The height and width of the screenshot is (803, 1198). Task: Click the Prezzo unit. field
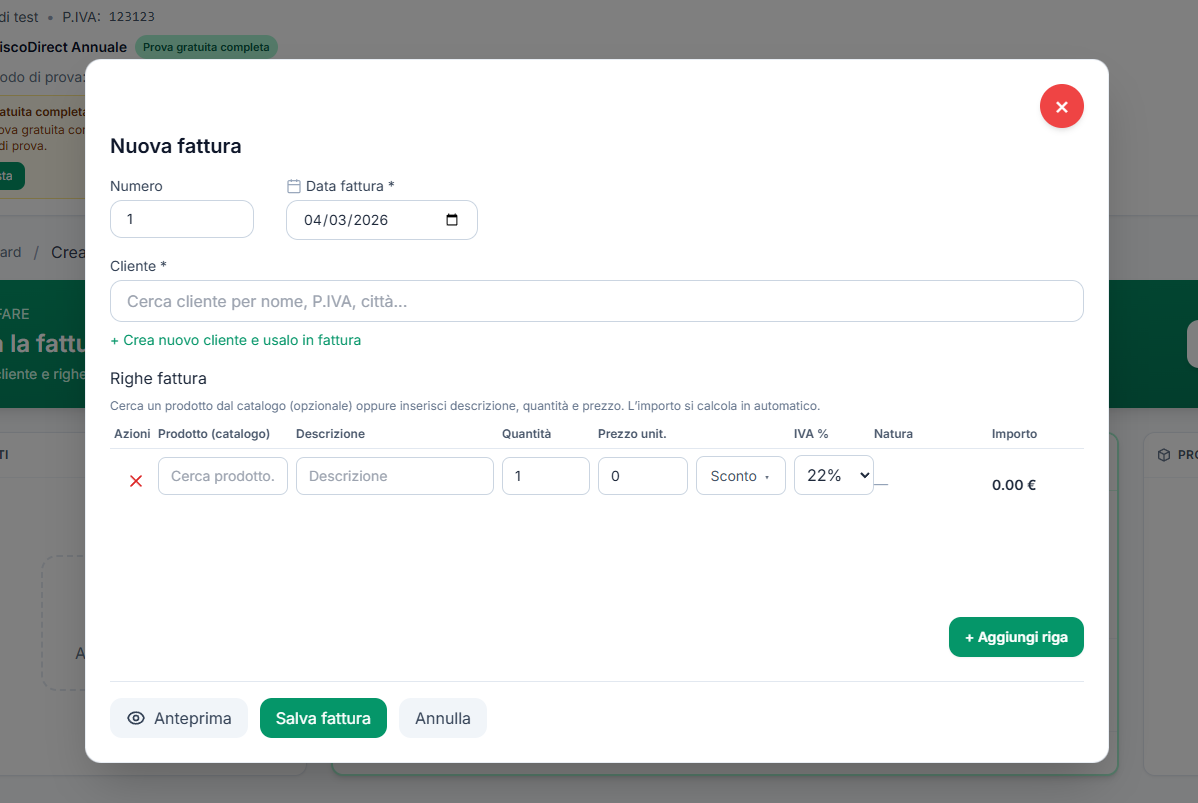pyautogui.click(x=642, y=476)
